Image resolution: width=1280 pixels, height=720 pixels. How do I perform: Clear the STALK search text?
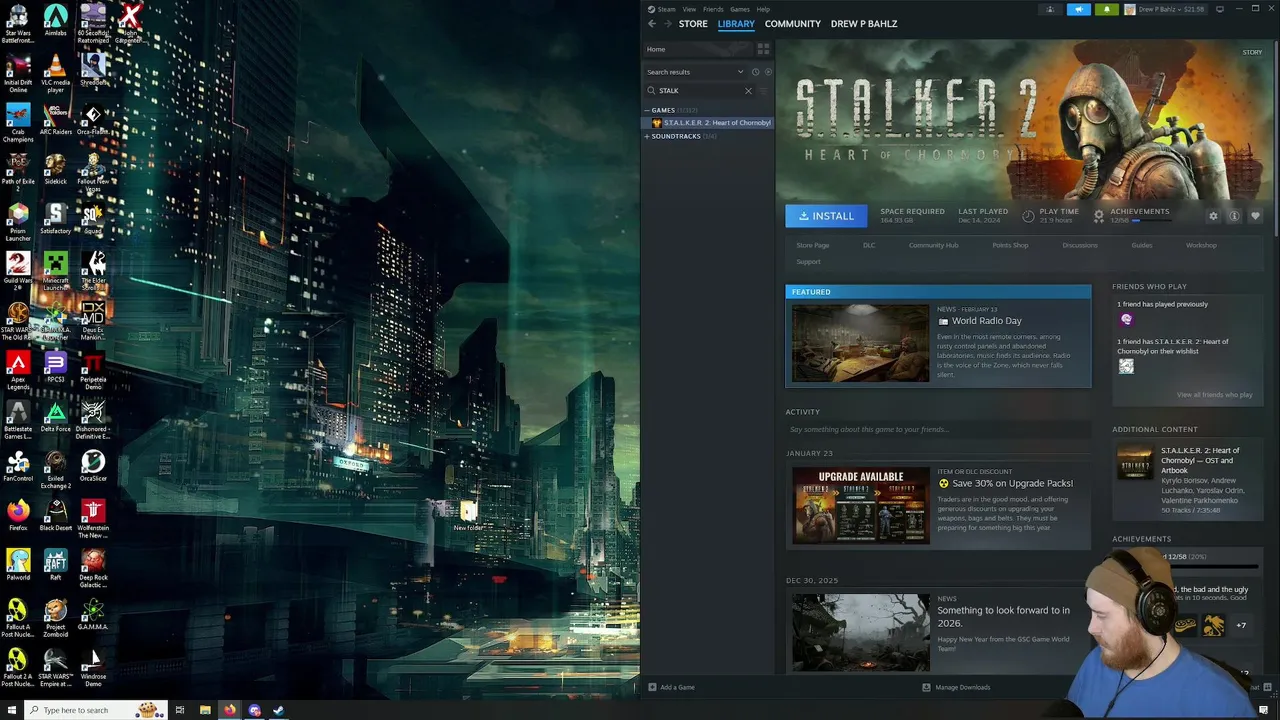click(x=748, y=91)
